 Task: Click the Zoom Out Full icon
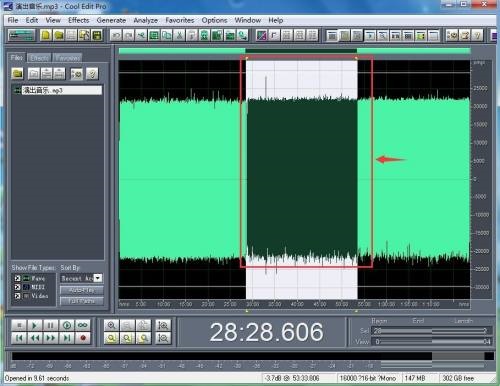143,325
